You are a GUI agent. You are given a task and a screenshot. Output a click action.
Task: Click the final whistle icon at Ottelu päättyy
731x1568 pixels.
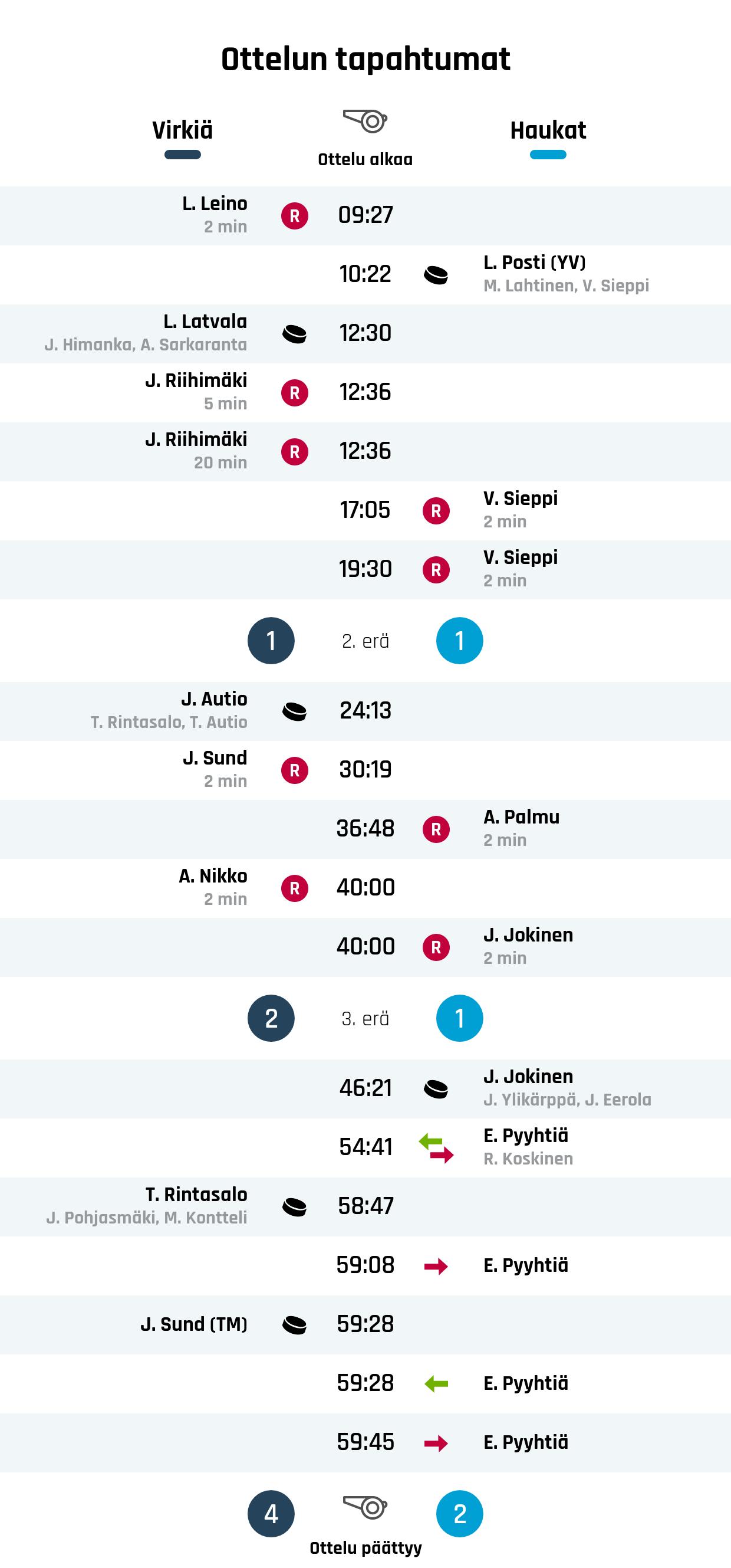coord(365,1507)
